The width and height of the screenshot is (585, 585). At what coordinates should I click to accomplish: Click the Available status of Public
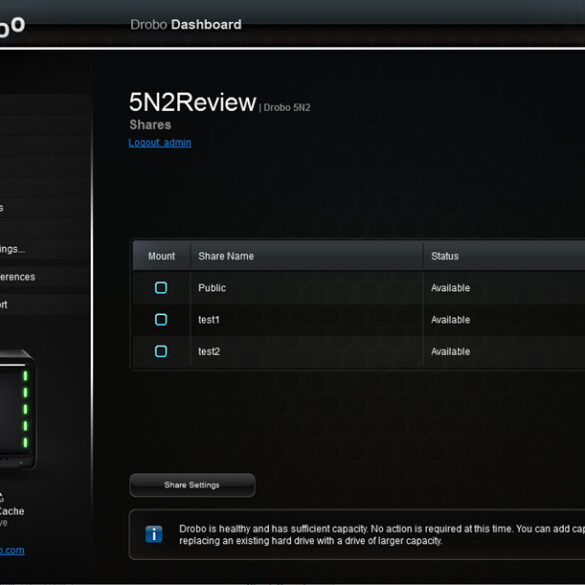[450, 288]
